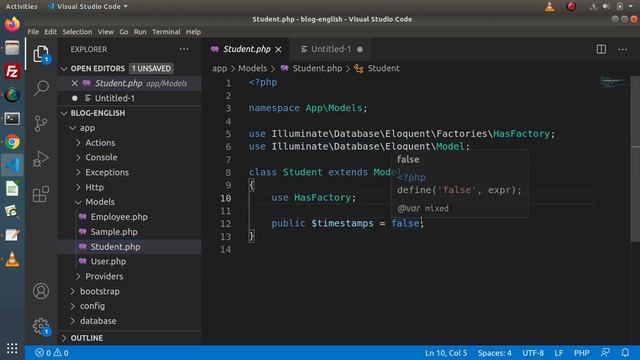Image resolution: width=640 pixels, height=360 pixels.
Task: Open the Accounts menu icon
Action: (41, 291)
